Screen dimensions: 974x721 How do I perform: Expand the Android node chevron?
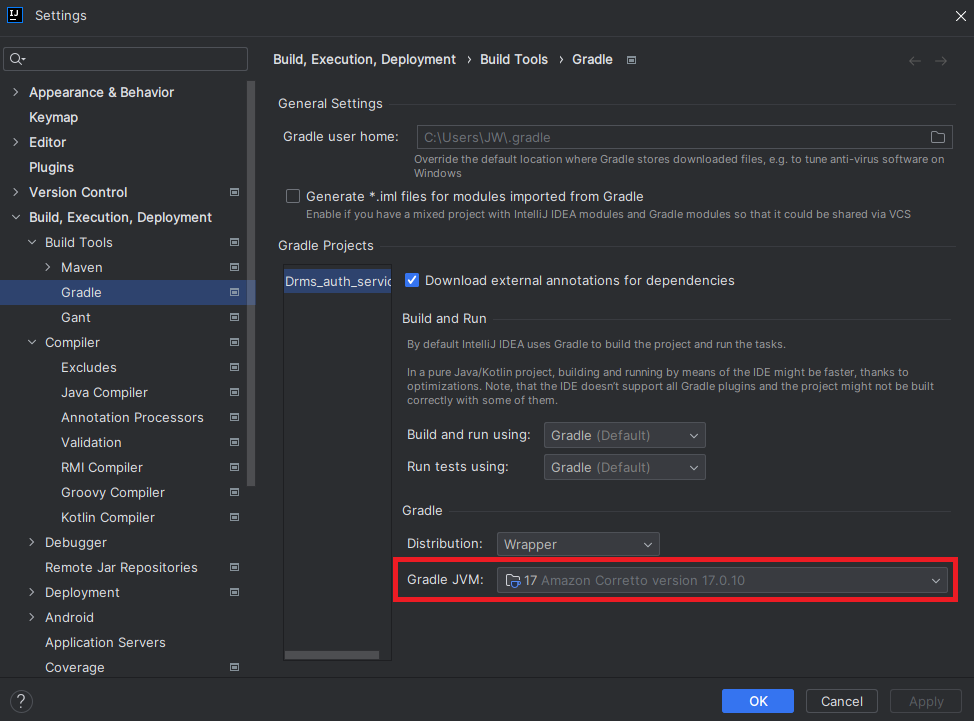pyautogui.click(x=32, y=617)
